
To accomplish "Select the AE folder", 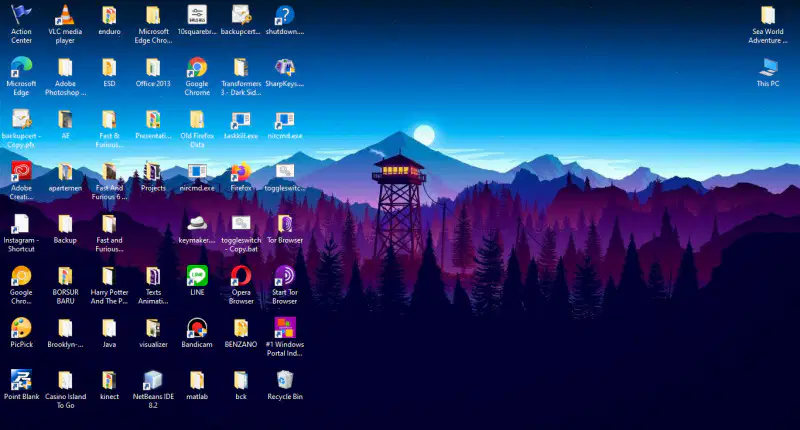I will [x=65, y=120].
